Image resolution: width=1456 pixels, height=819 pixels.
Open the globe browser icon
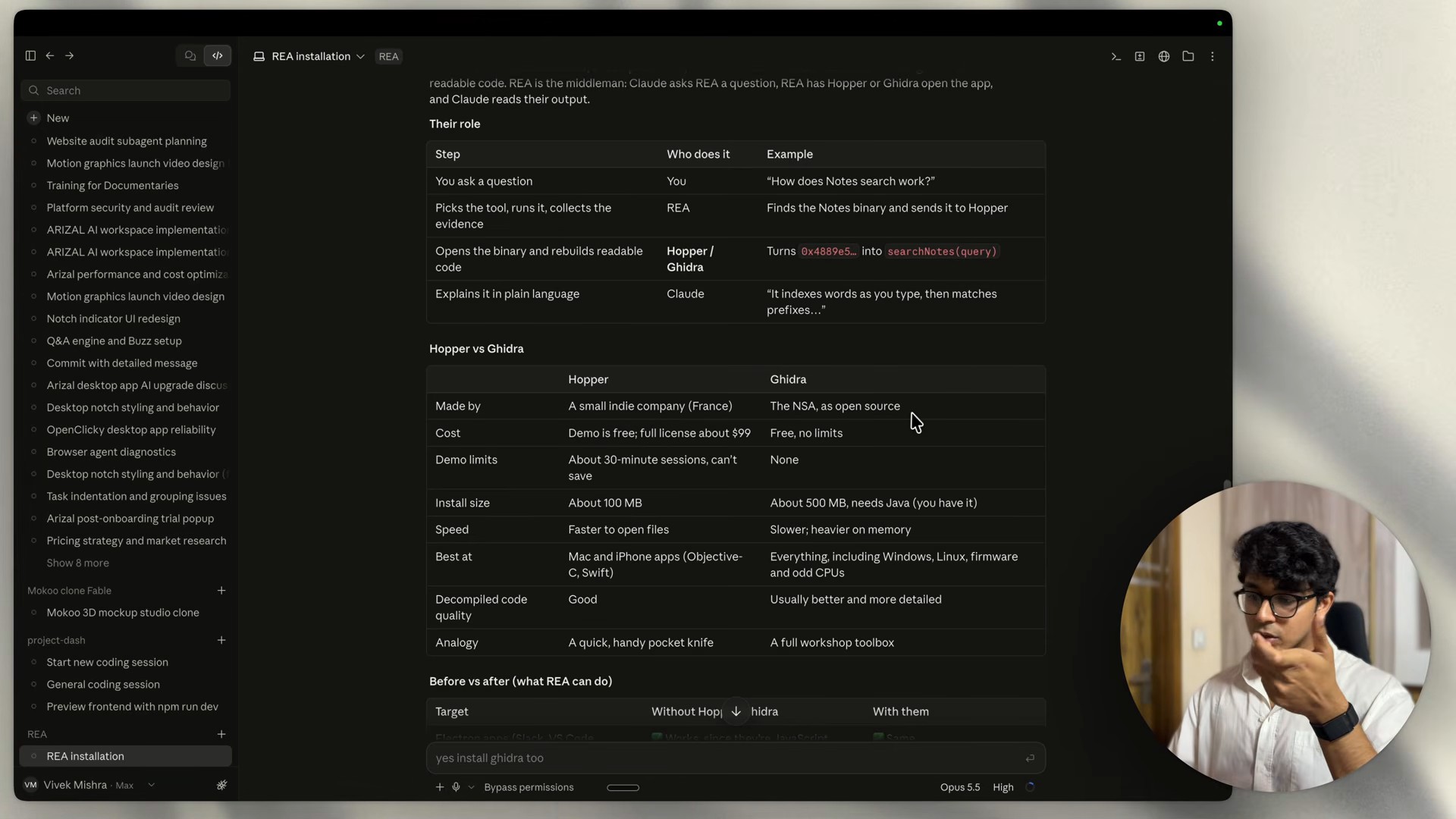click(1164, 56)
